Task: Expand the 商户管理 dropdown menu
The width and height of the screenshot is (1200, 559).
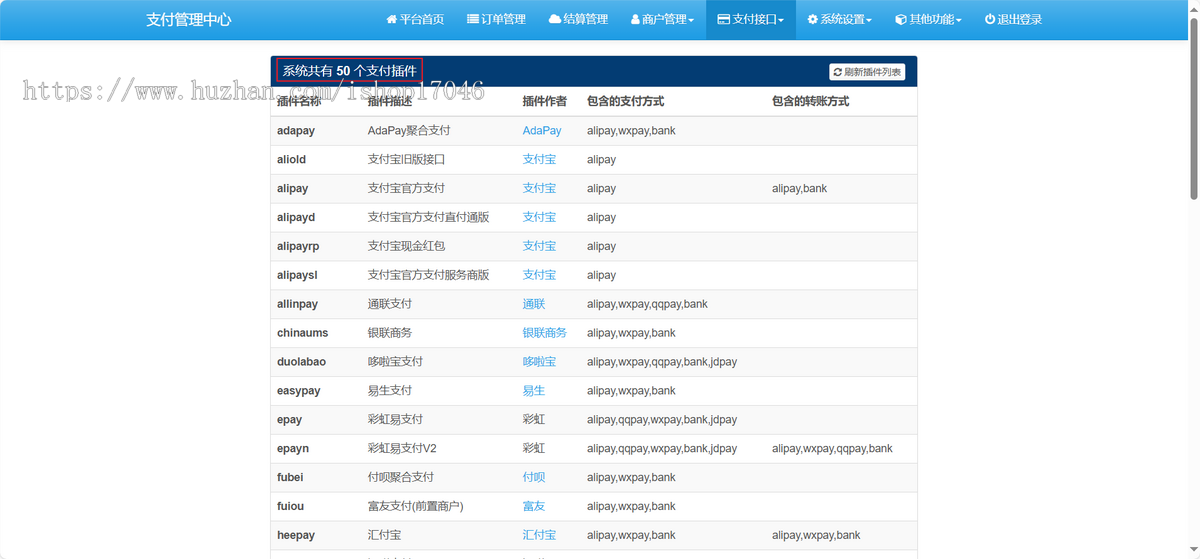Action: pos(662,20)
